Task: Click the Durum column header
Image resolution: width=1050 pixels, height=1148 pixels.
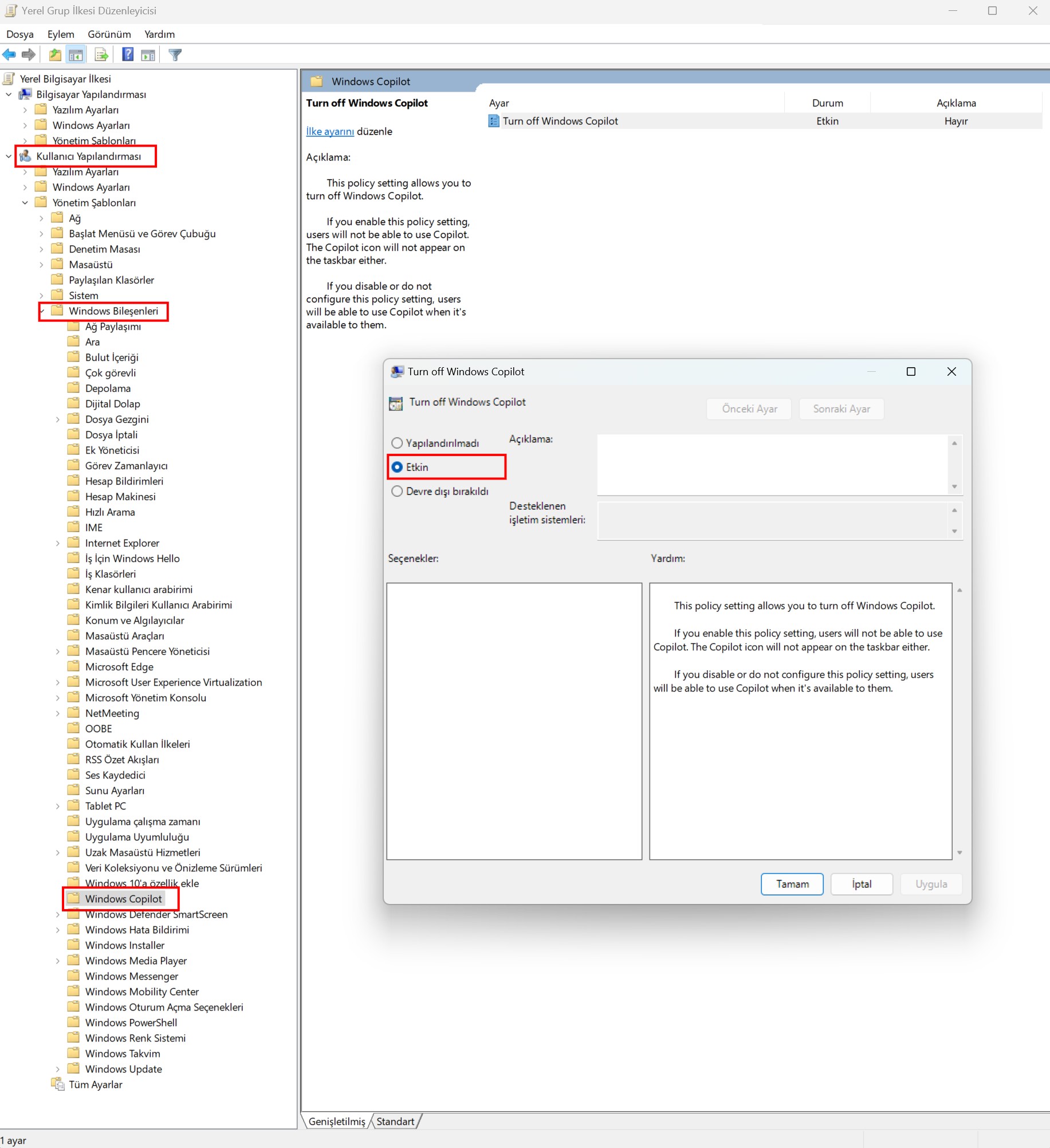Action: tap(827, 103)
